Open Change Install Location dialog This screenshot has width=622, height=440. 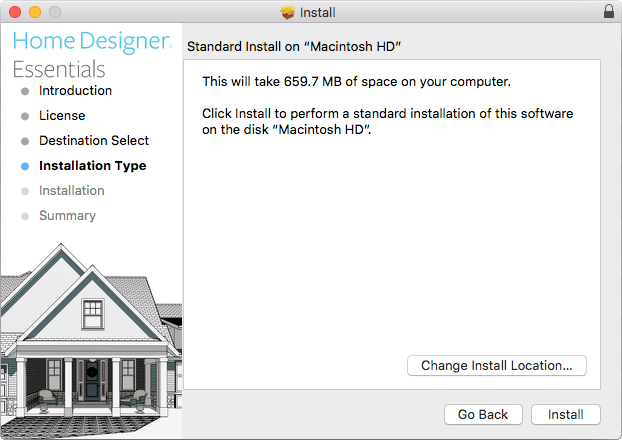pyautogui.click(x=497, y=365)
